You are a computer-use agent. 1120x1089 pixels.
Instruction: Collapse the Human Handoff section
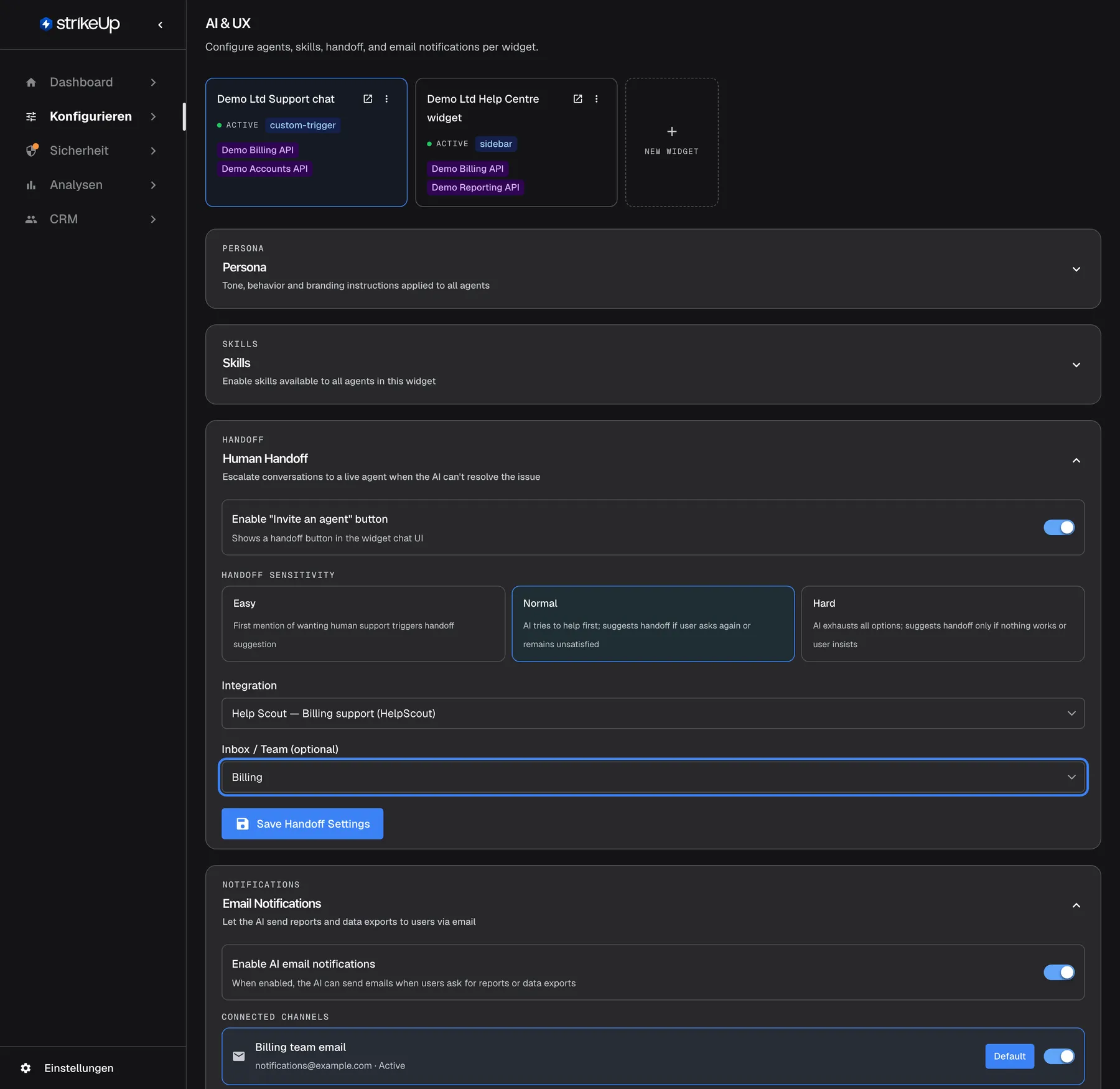1076,460
